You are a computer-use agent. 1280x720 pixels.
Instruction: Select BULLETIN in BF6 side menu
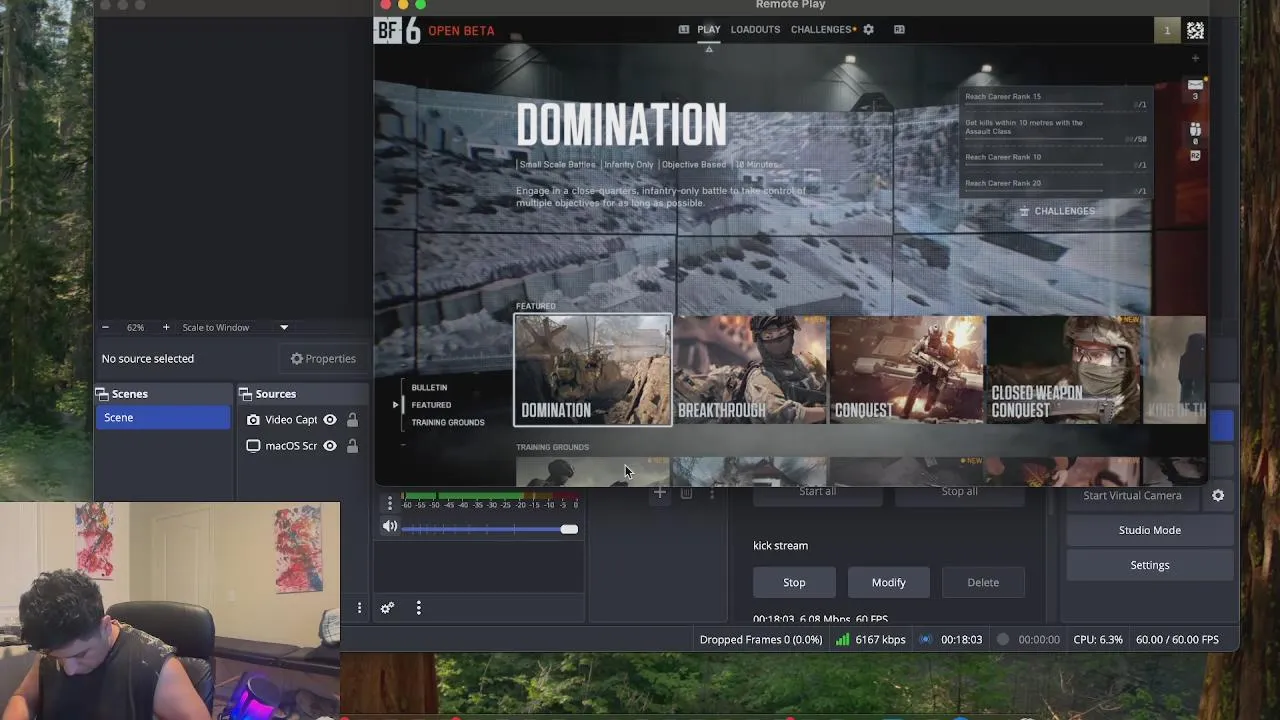tap(429, 388)
